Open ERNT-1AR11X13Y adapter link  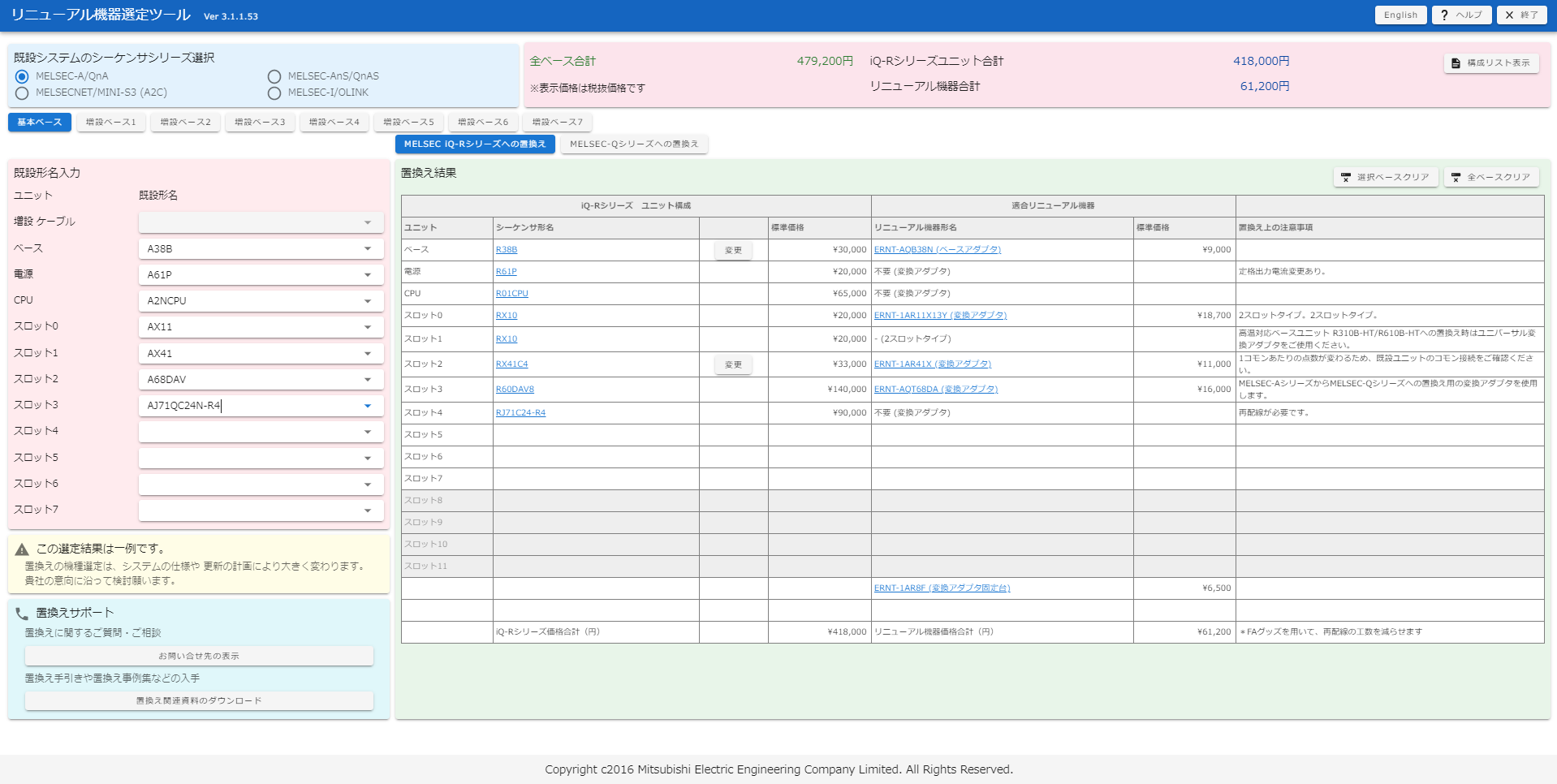point(941,316)
